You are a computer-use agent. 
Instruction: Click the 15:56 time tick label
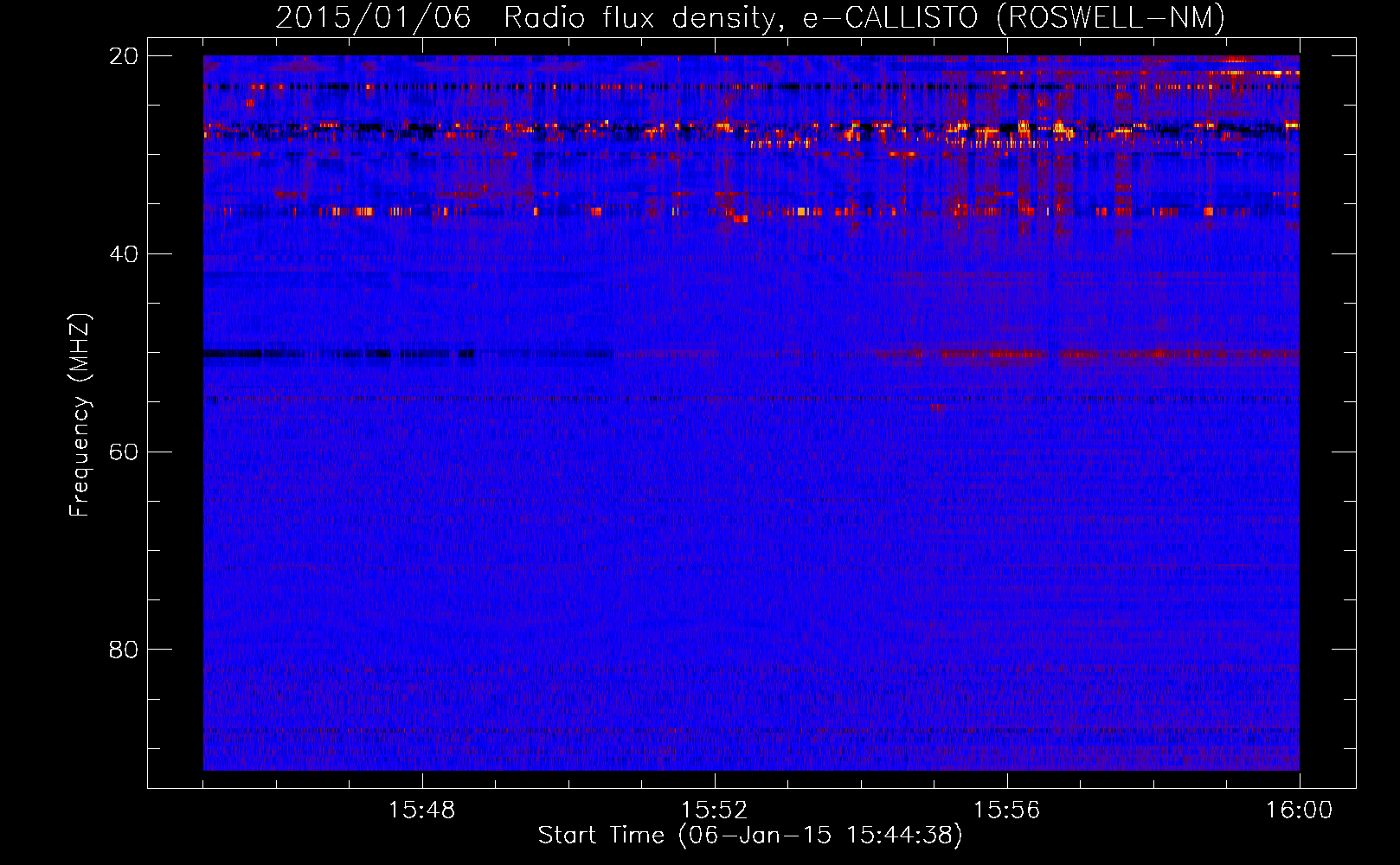[1006, 811]
